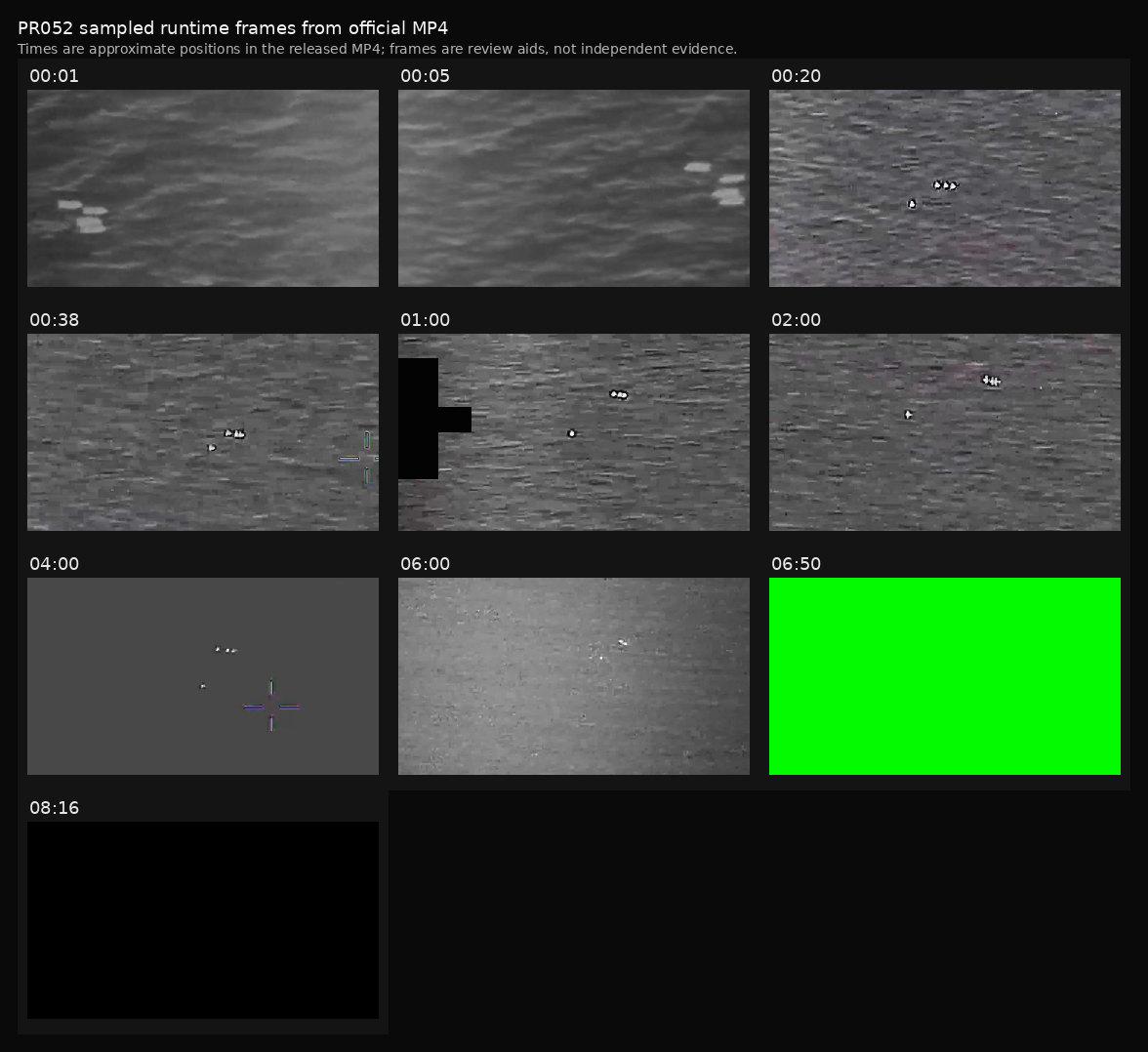1148x1052 pixels.
Task: Select the 01:00 frame with black redaction
Action: (x=574, y=432)
